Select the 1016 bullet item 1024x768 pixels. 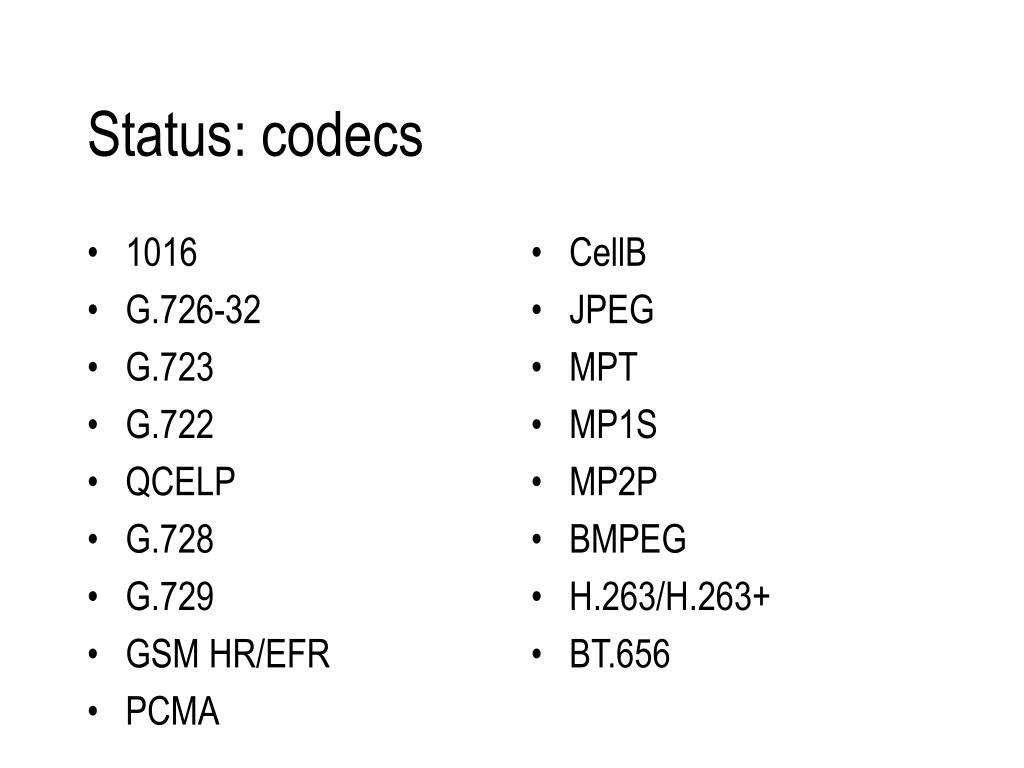click(x=161, y=253)
